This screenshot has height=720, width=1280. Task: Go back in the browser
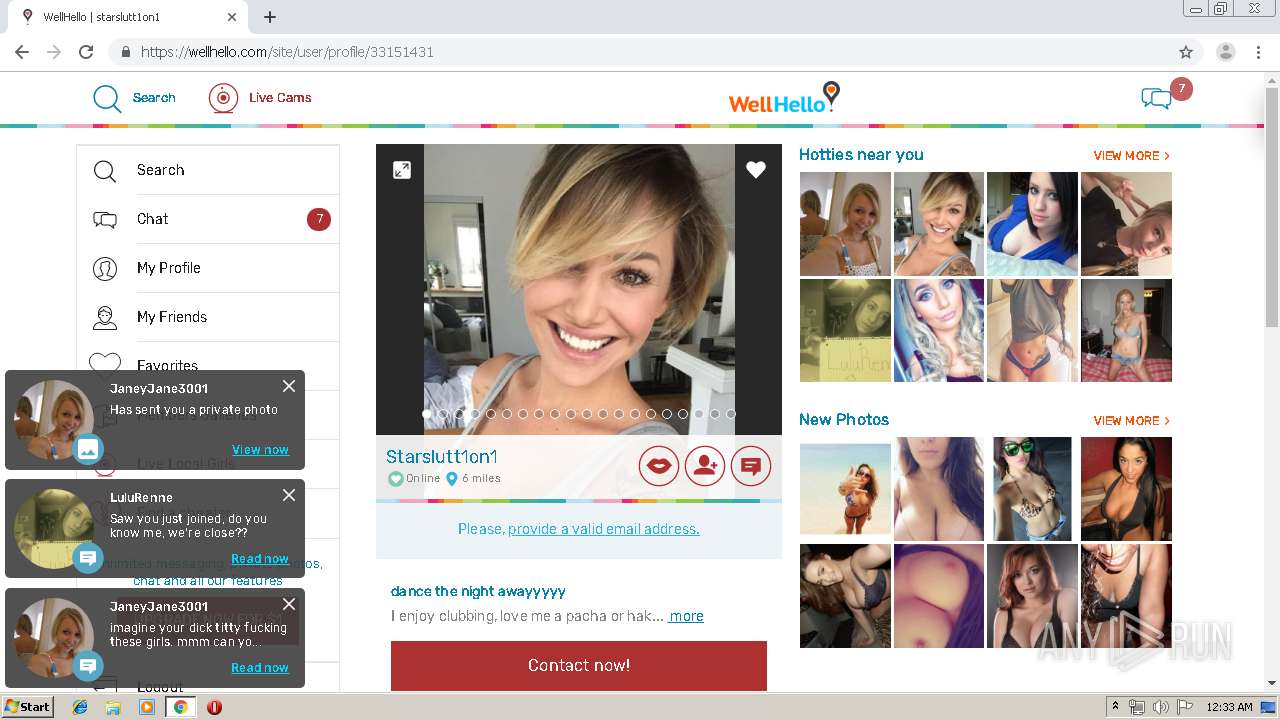click(x=22, y=52)
